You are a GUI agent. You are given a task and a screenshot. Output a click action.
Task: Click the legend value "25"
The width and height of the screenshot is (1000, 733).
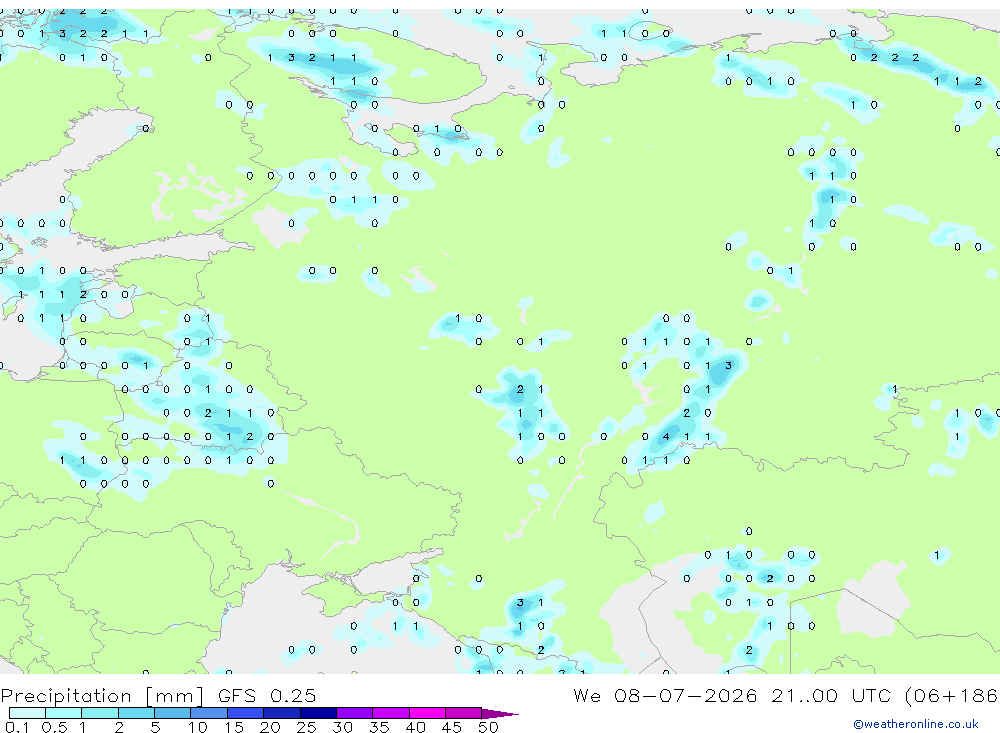pyautogui.click(x=307, y=727)
